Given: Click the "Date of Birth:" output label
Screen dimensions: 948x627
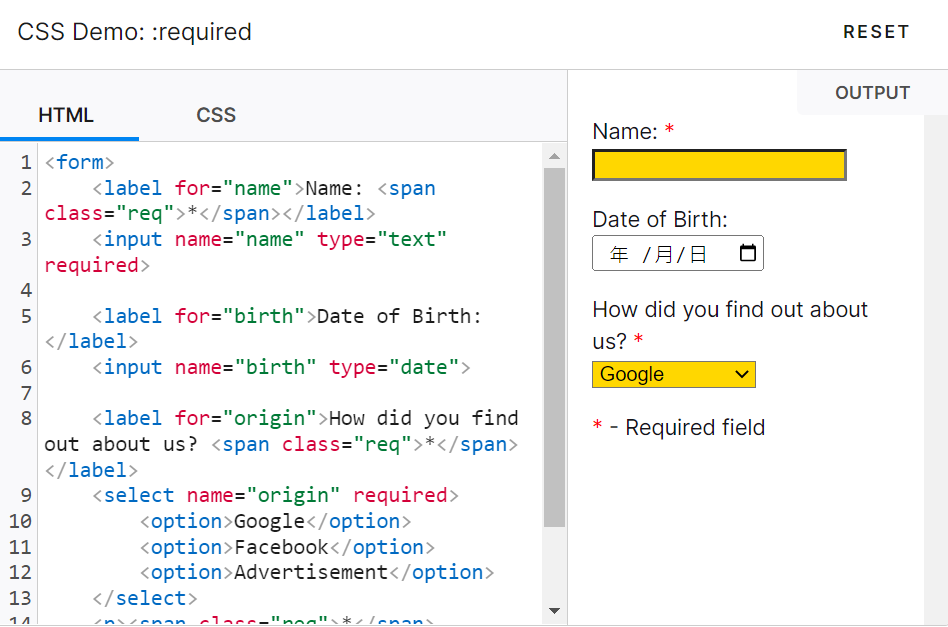Looking at the screenshot, I should (660, 220).
